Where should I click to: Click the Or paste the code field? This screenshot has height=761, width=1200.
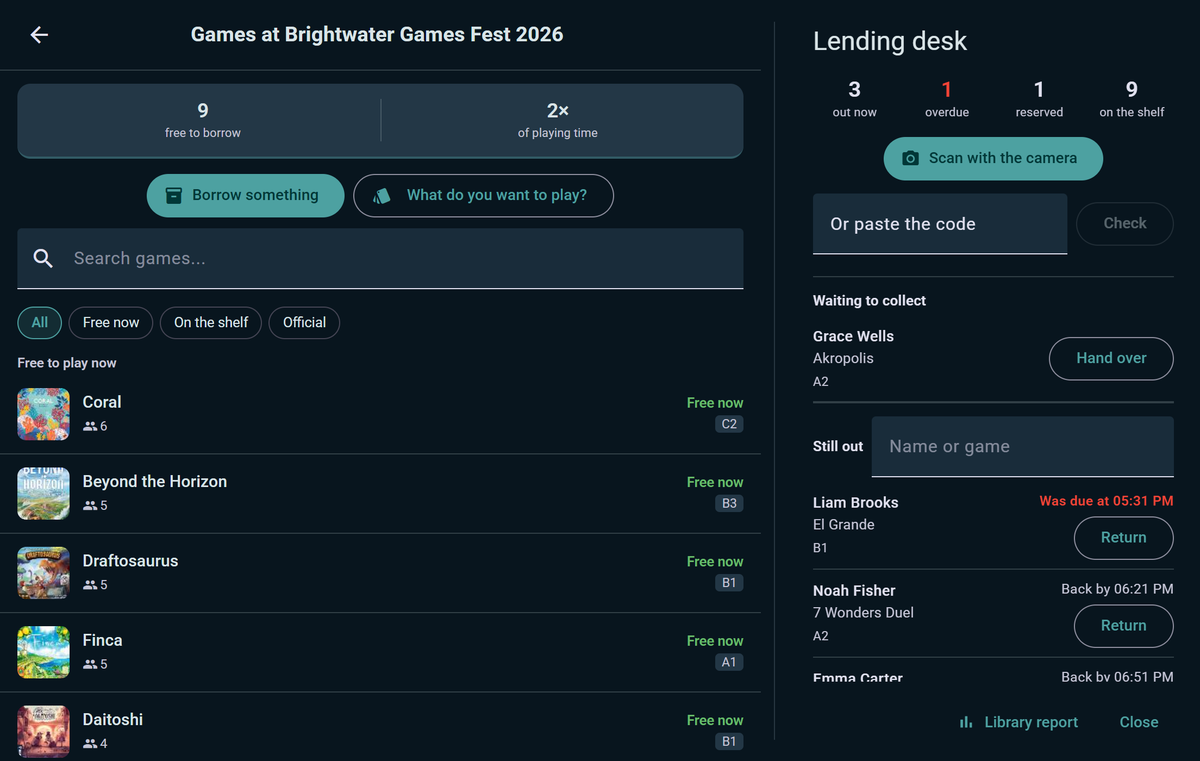pyautogui.click(x=940, y=224)
